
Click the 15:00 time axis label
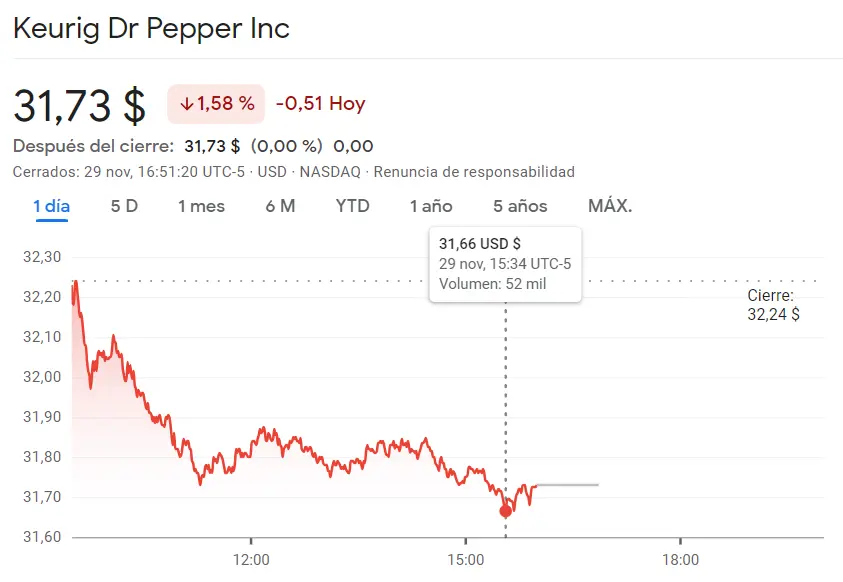468,561
